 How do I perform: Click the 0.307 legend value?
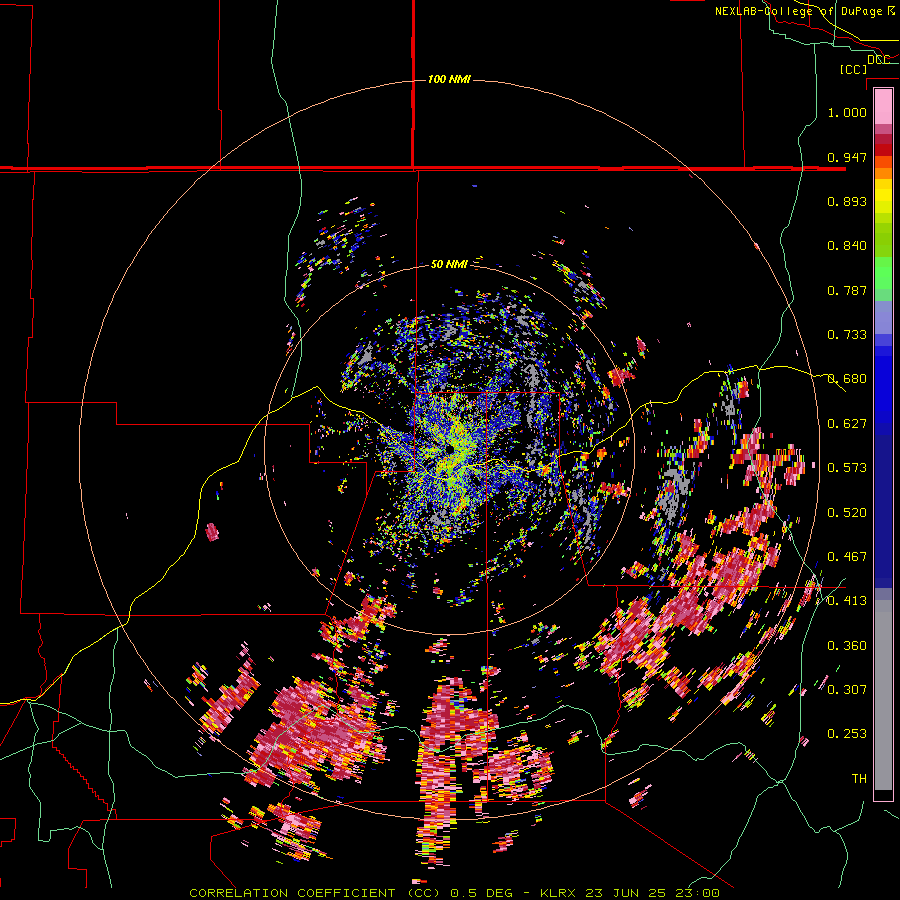click(847, 690)
